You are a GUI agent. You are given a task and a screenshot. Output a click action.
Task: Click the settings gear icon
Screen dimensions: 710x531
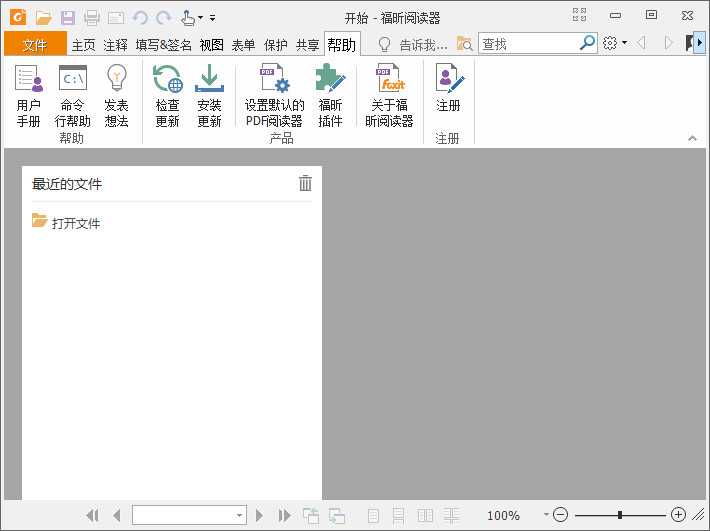tap(610, 43)
